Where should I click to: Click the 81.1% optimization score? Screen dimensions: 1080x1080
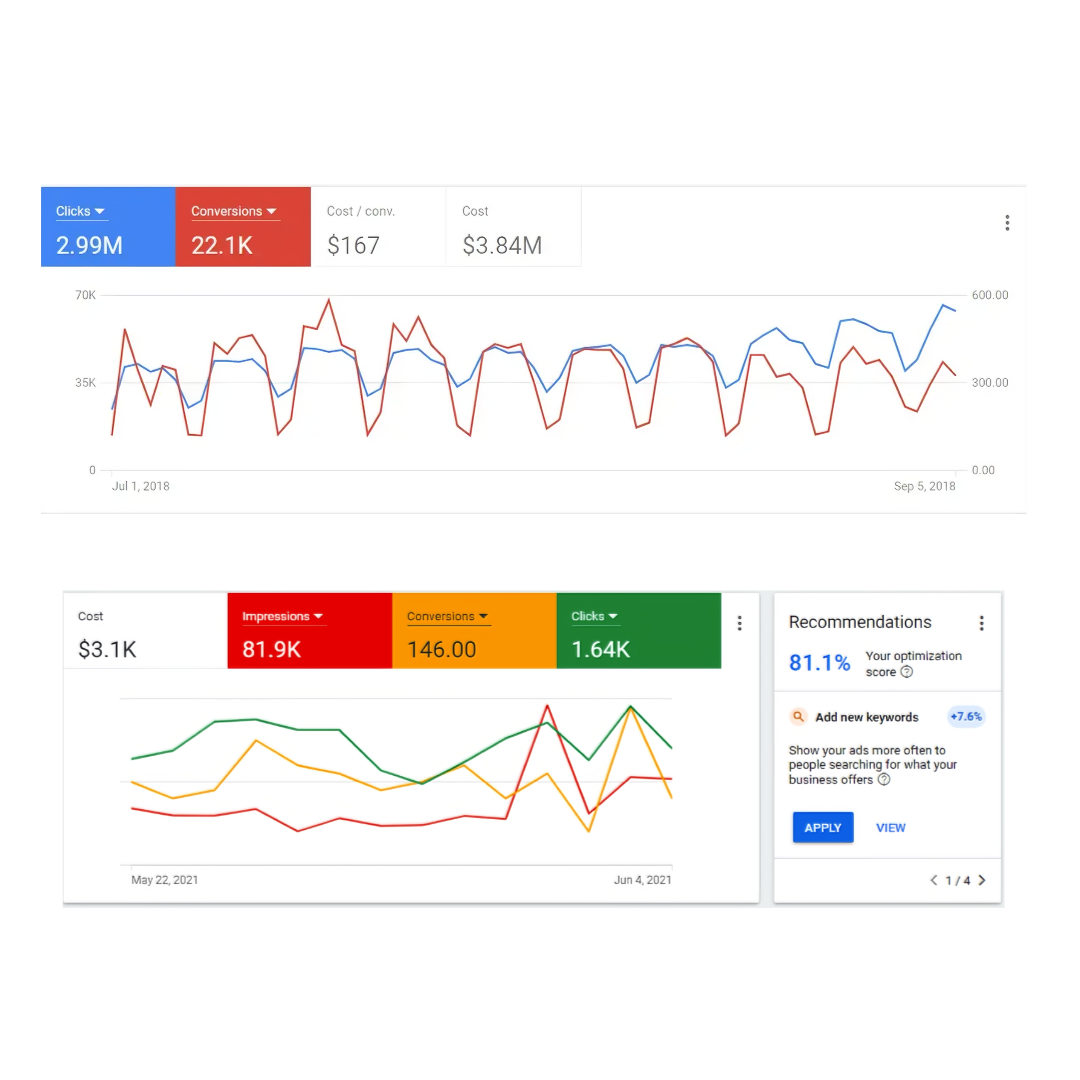click(820, 663)
